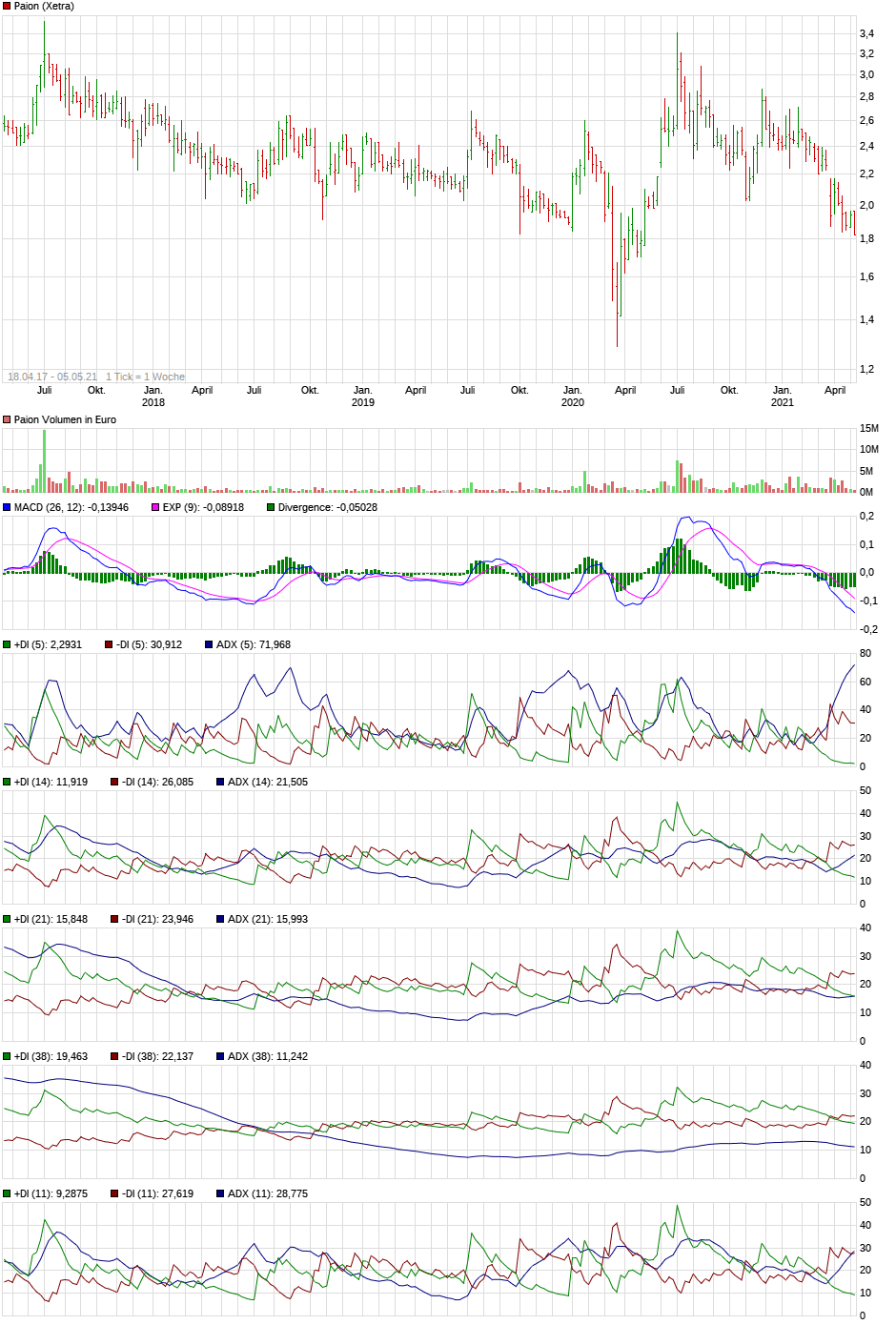The image size is (896, 1325).
Task: Click the 2018 year label on the time axis
Action: coord(153,402)
